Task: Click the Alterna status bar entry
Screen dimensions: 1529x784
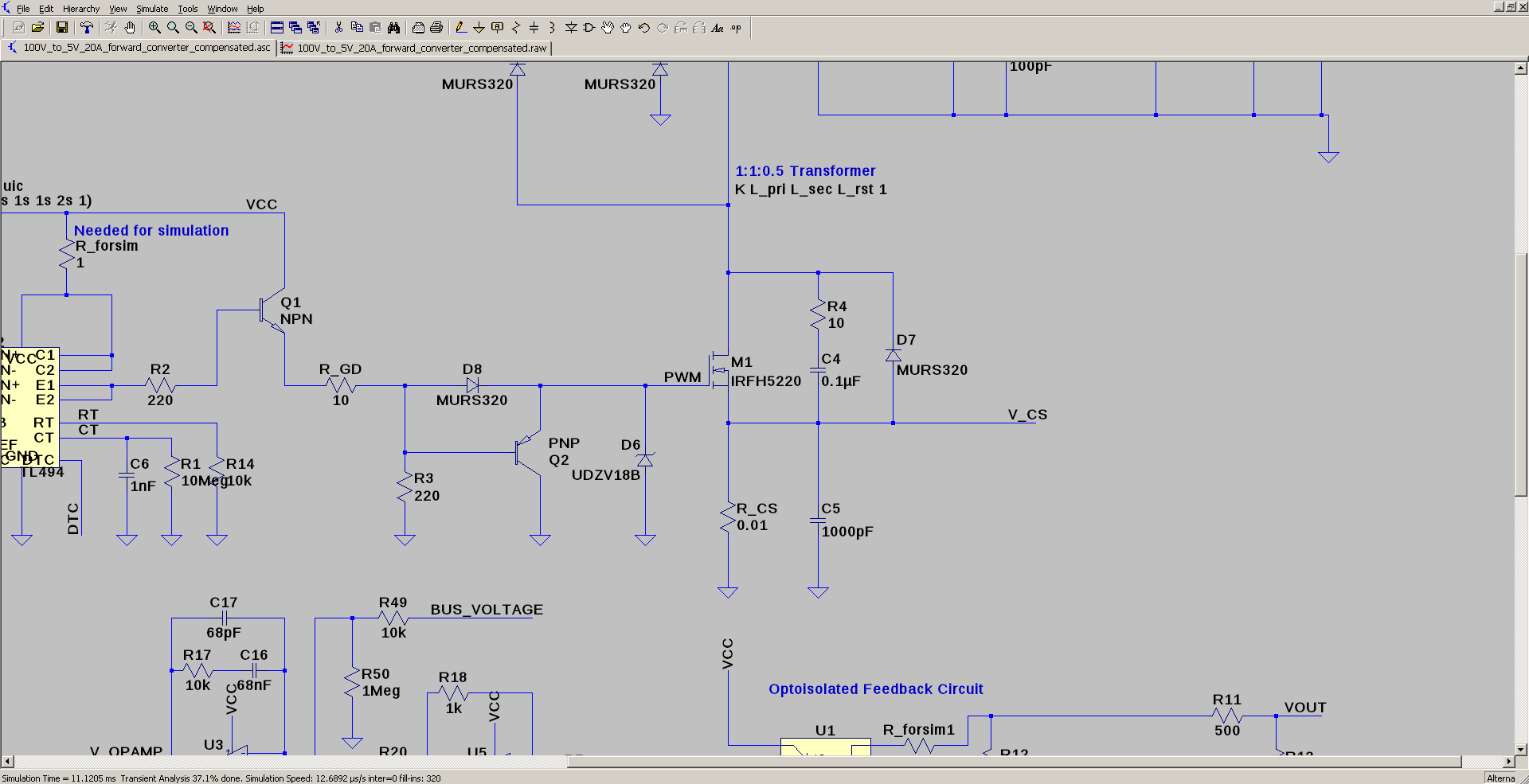Action: (1501, 778)
